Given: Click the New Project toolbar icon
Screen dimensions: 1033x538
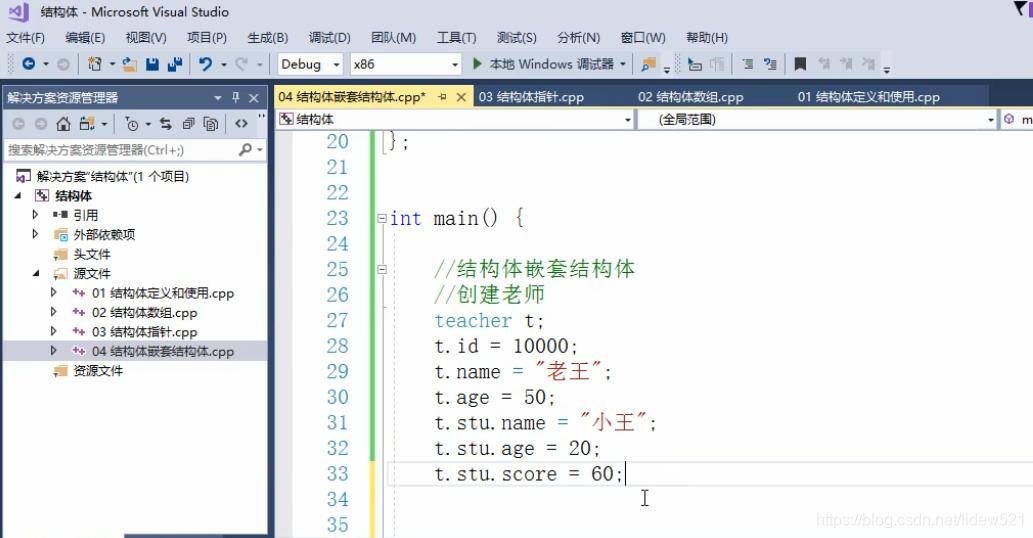Looking at the screenshot, I should [94, 64].
